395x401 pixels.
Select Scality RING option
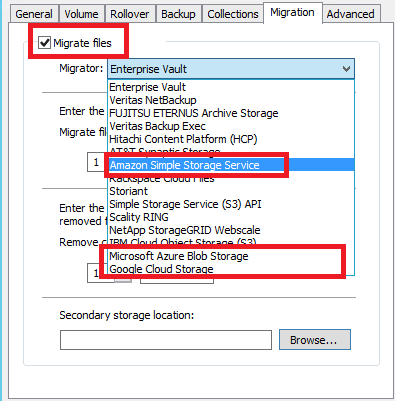point(231,217)
